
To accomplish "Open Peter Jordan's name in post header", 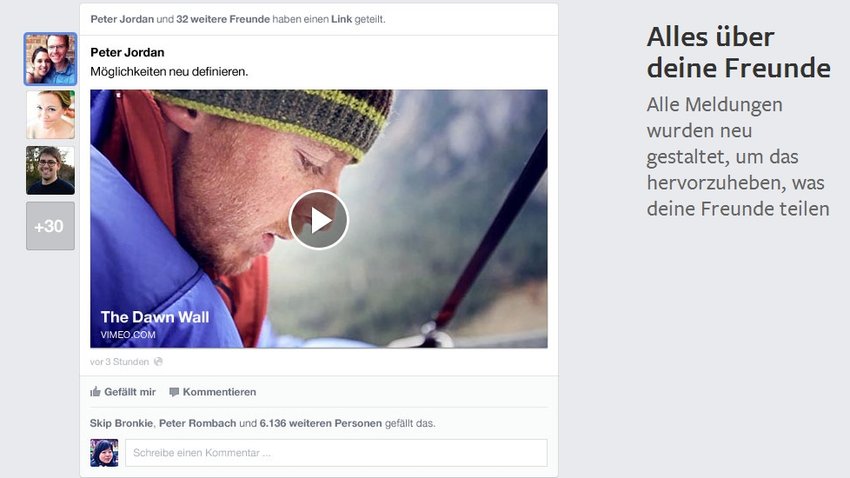I will (x=122, y=19).
